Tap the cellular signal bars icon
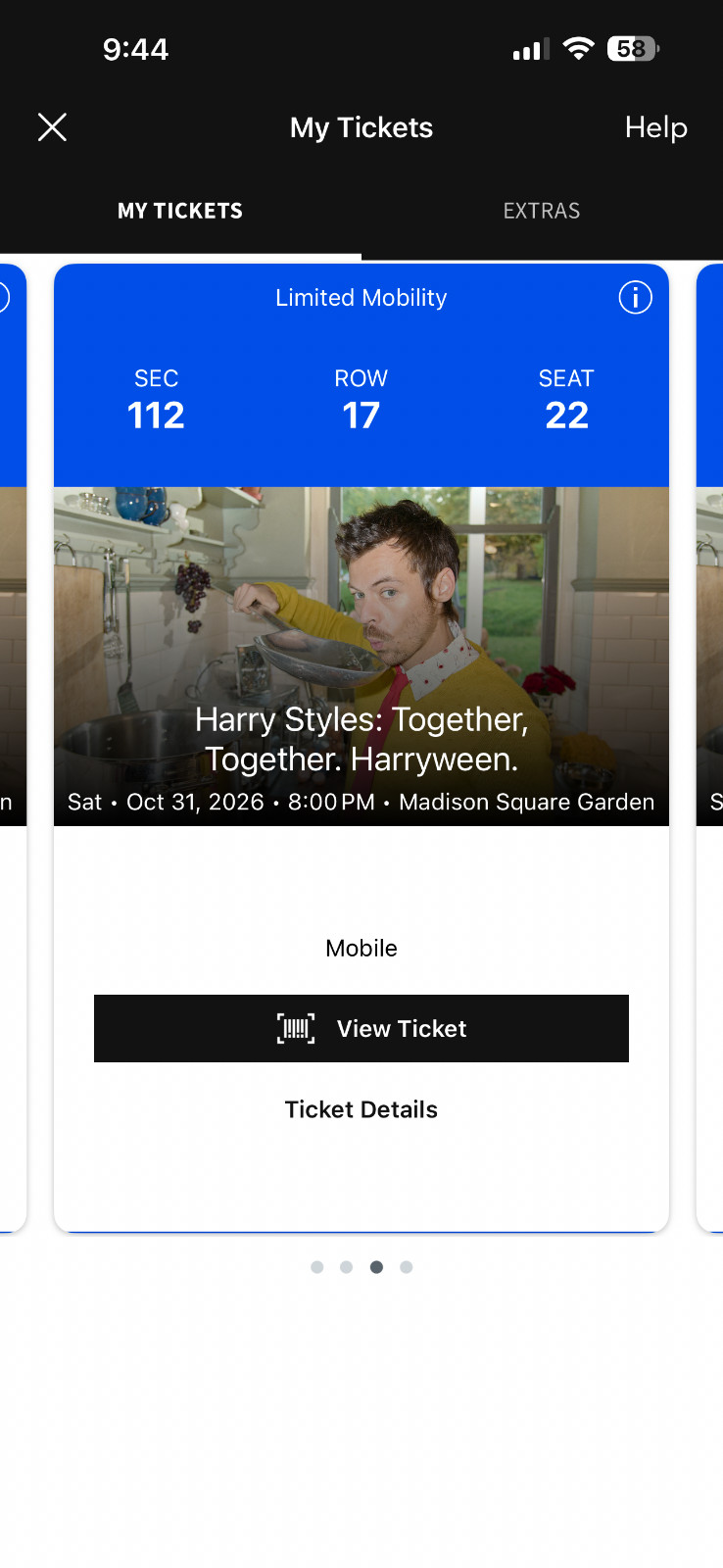 tap(529, 48)
